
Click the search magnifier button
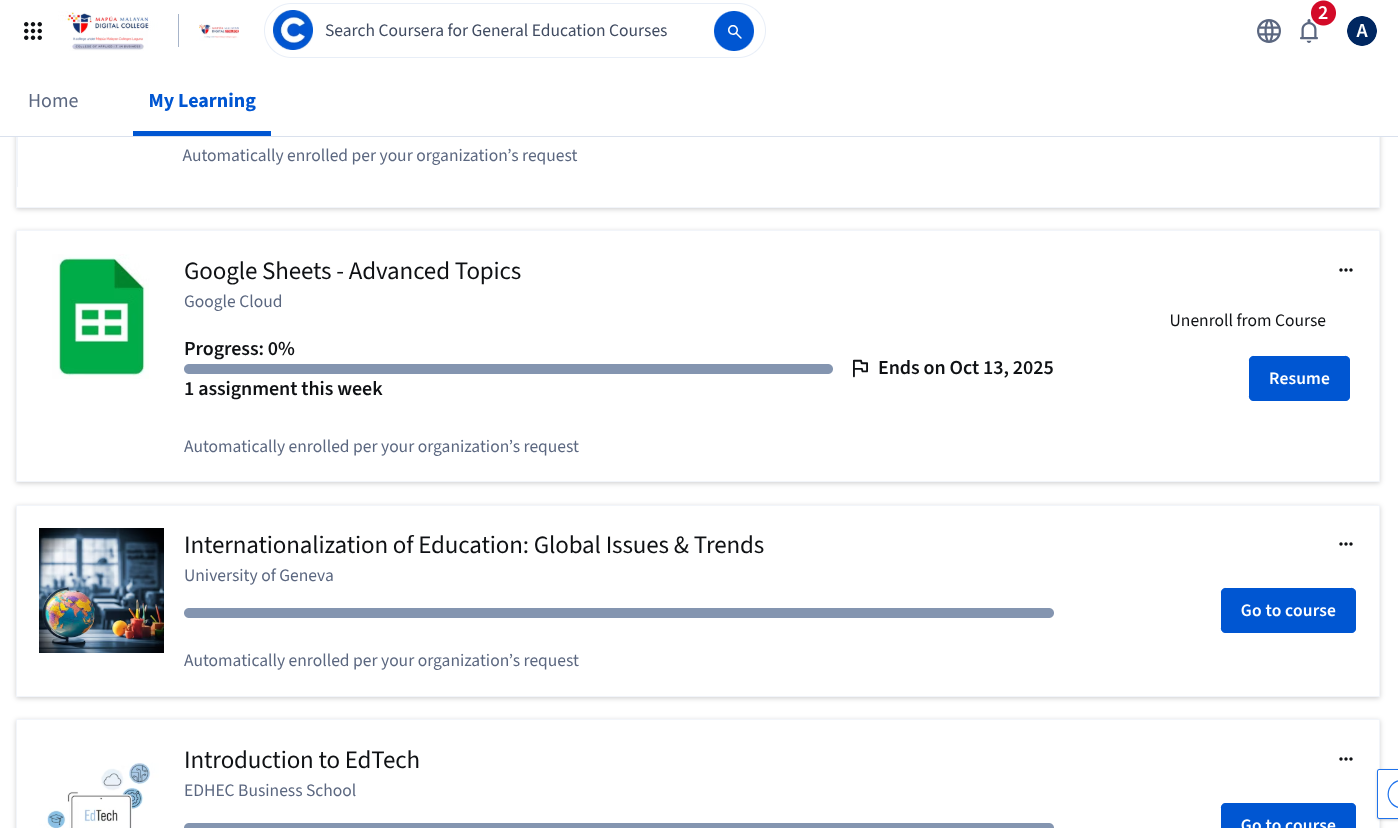[734, 30]
